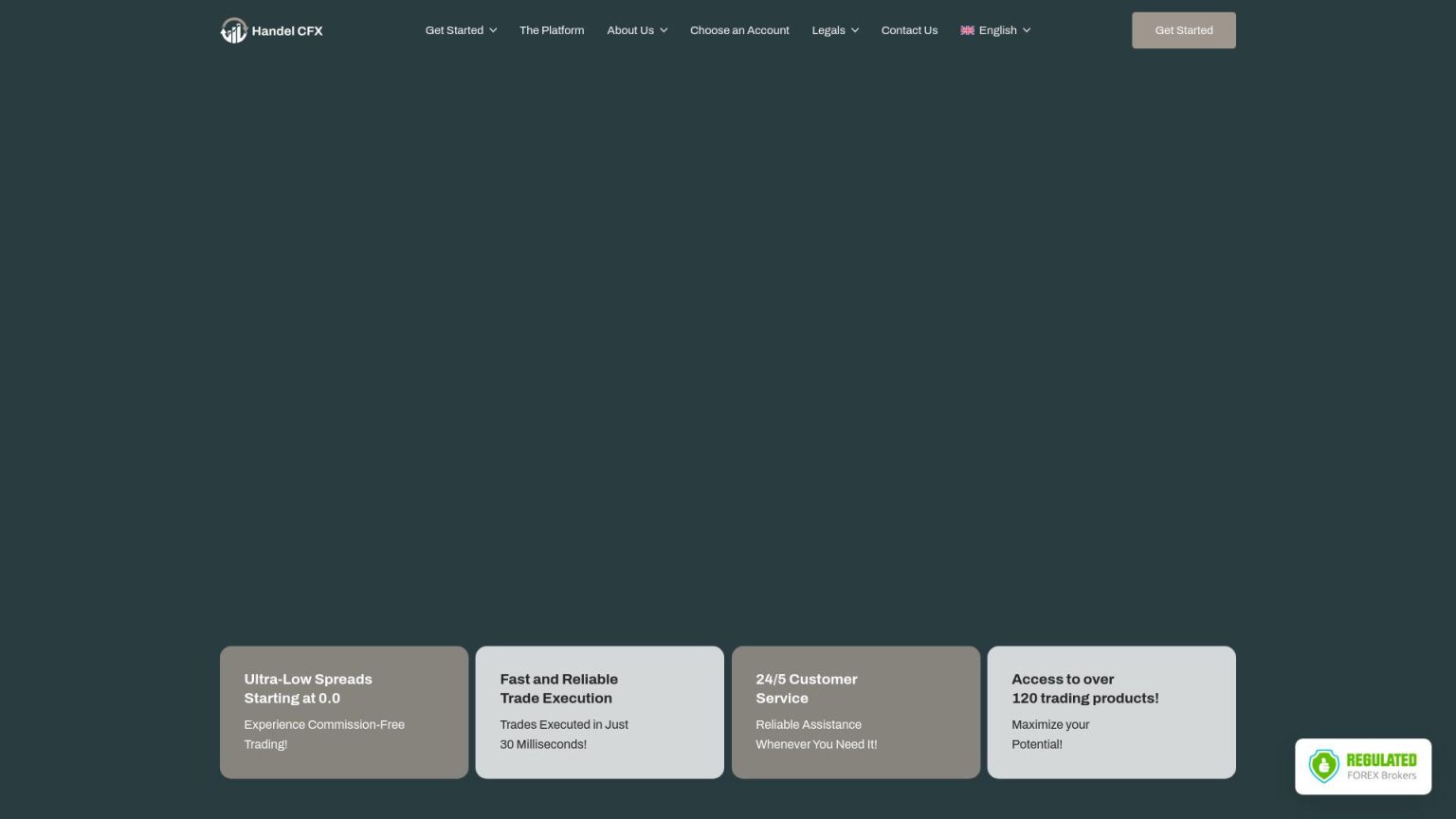Viewport: 1456px width, 819px height.
Task: Expand the chevron beside Get Started menu
Action: pos(493,30)
